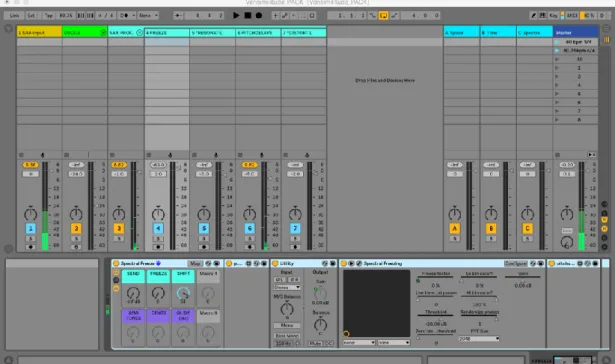Click the tempo field showing 80.25
This screenshot has height=364, width=615.
(66, 15)
